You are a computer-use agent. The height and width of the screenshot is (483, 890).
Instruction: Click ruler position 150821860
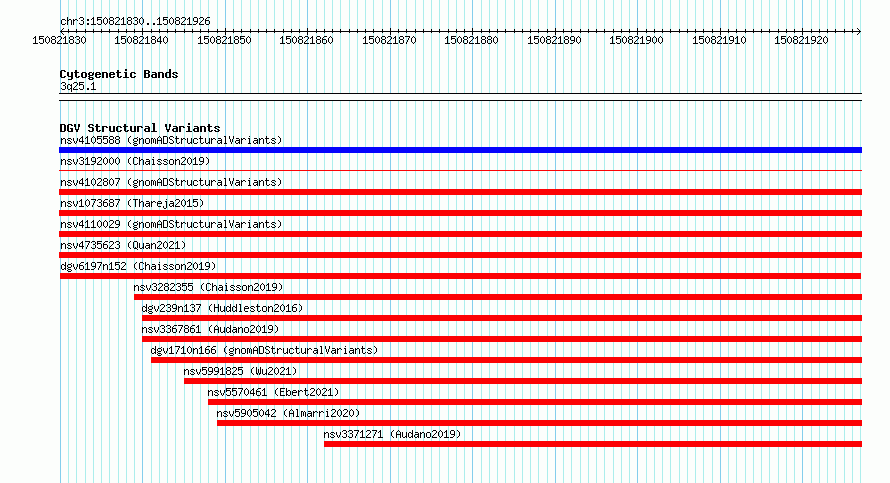[x=307, y=40]
